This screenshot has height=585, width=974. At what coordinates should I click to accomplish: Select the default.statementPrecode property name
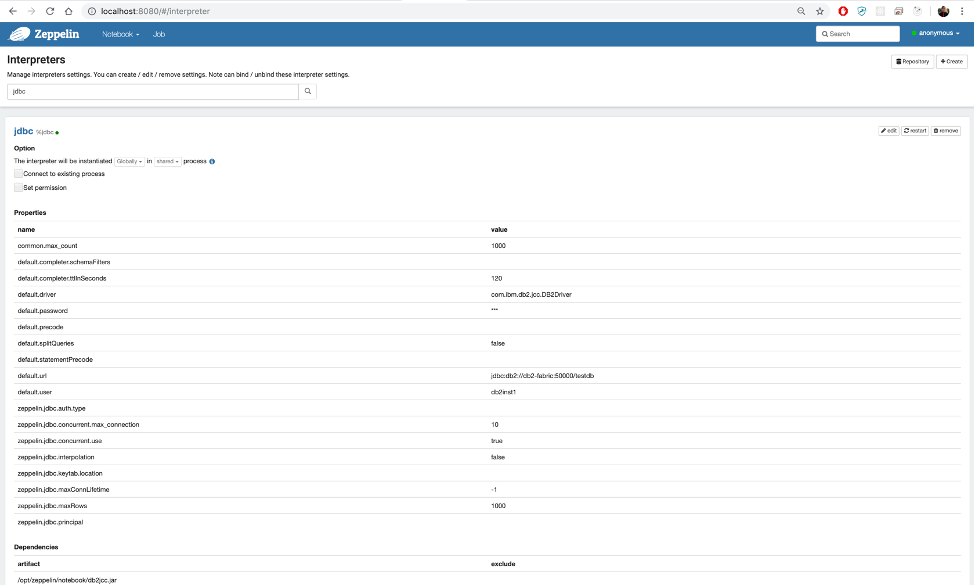(x=55, y=360)
